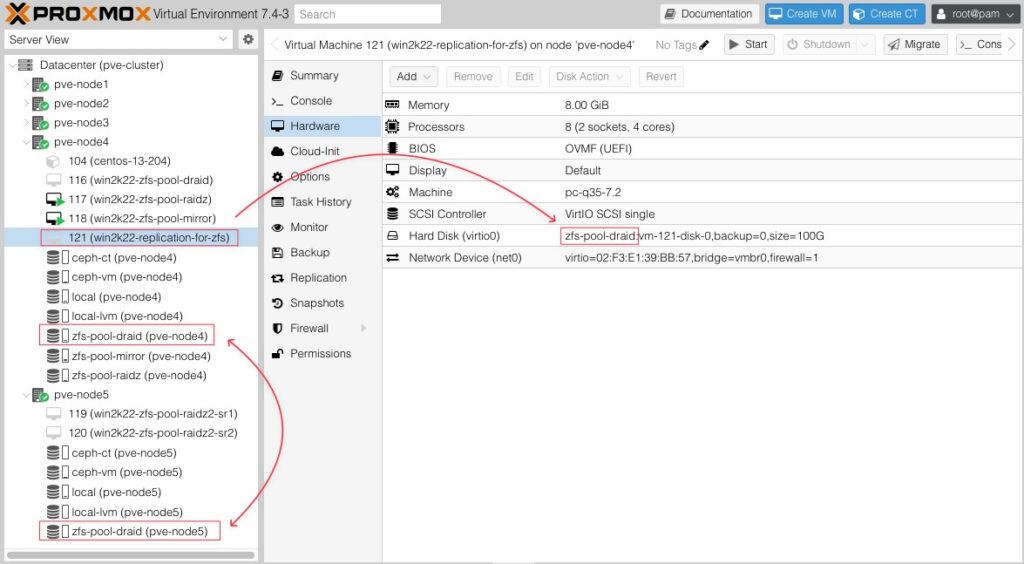Switch to the Cloud-Init tab
The height and width of the screenshot is (564, 1024).
323,151
